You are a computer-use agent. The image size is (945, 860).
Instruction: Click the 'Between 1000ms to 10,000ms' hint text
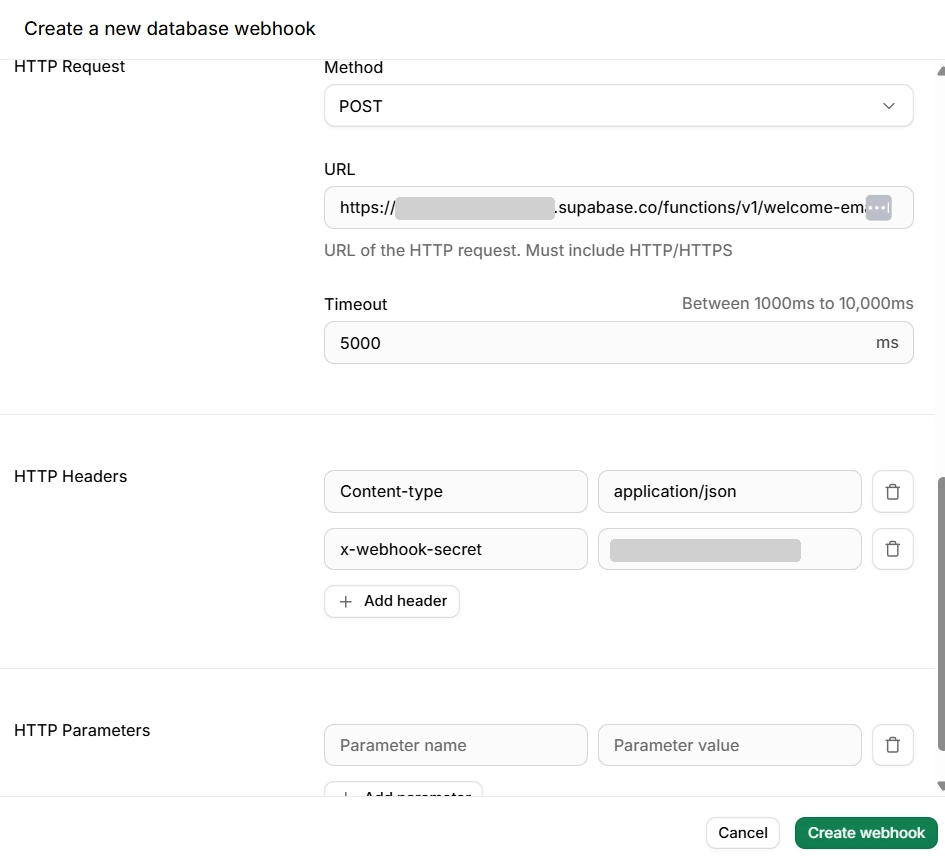[797, 303]
